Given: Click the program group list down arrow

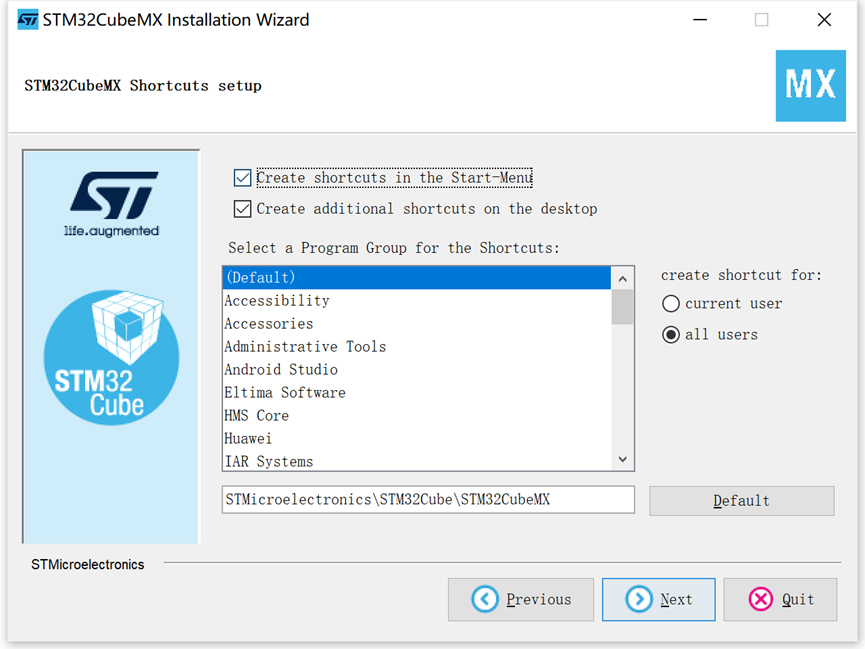Looking at the screenshot, I should tap(623, 459).
